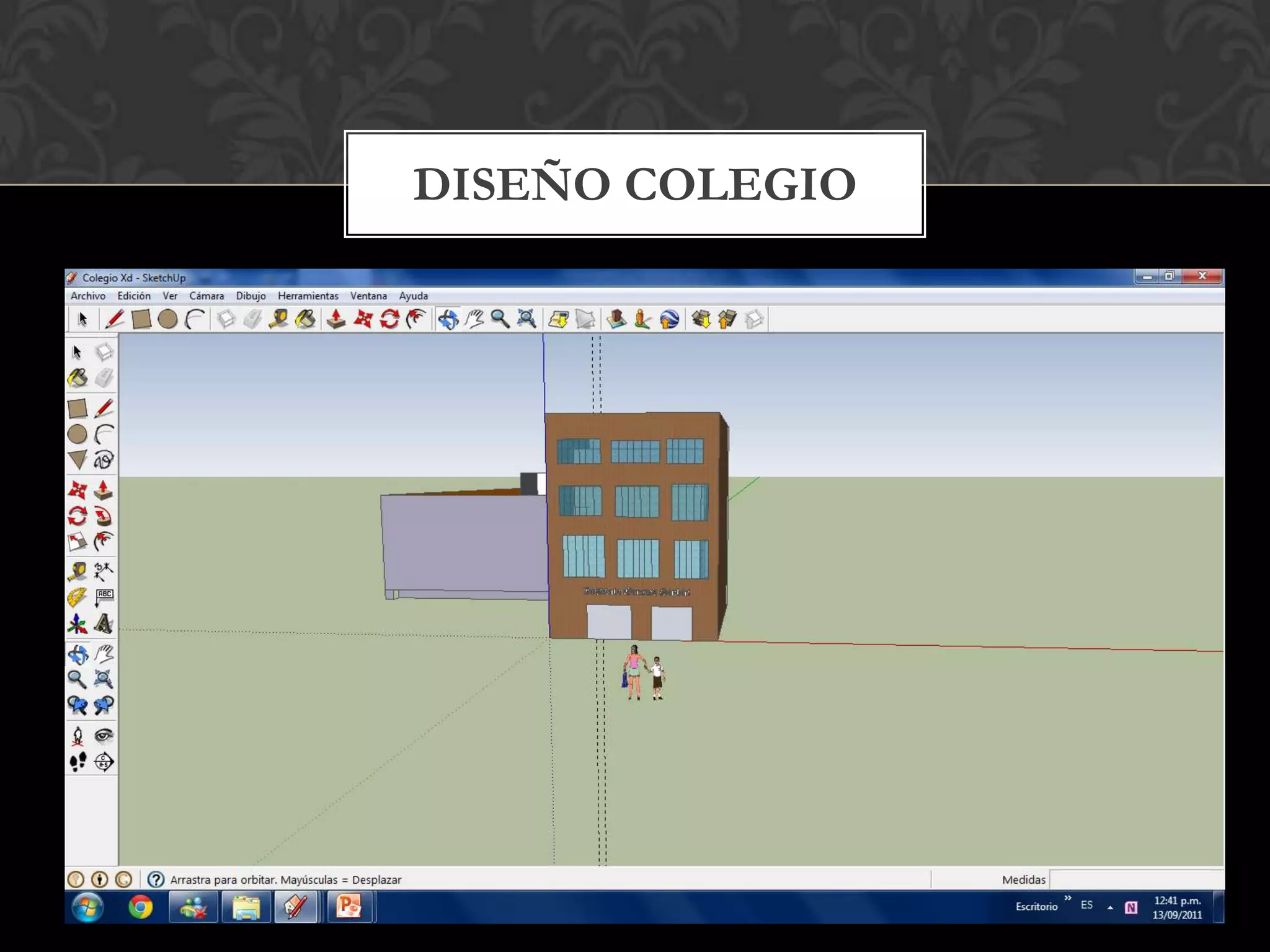The height and width of the screenshot is (952, 1270).
Task: Click the Windows Start orb
Action: [87, 907]
